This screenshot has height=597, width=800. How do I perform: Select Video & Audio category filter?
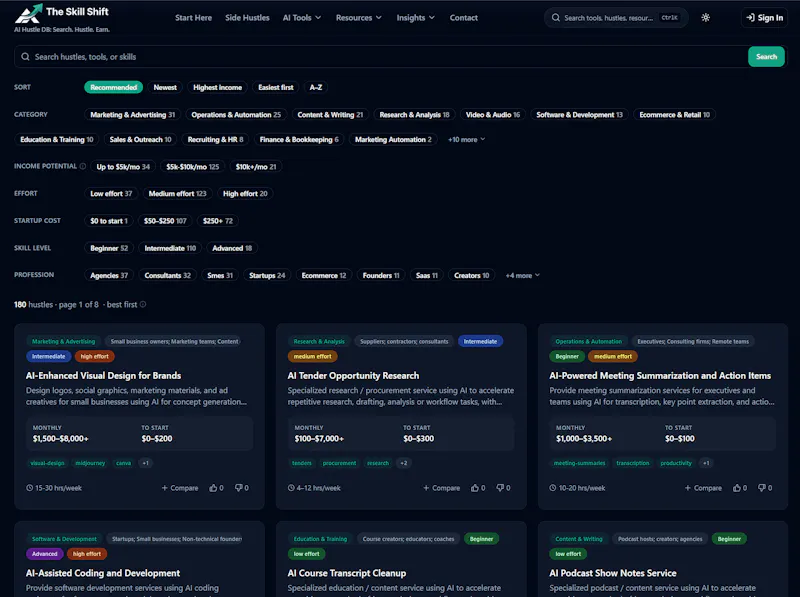[x=492, y=115]
